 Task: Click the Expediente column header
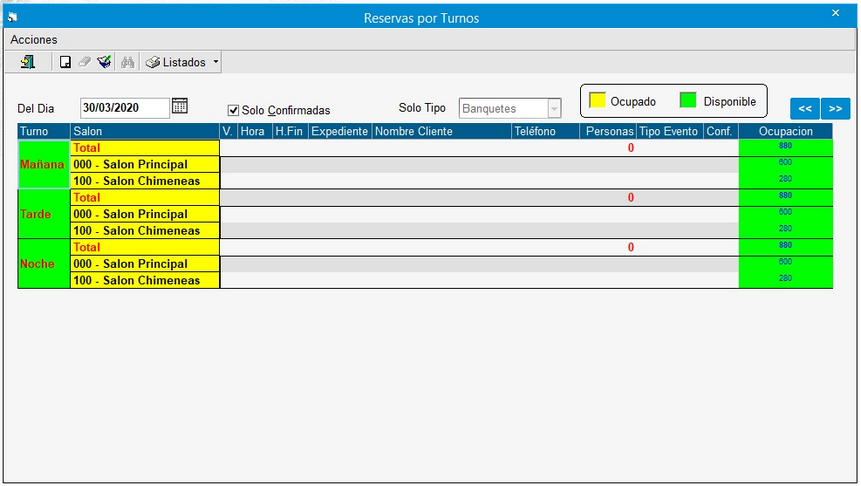340,131
